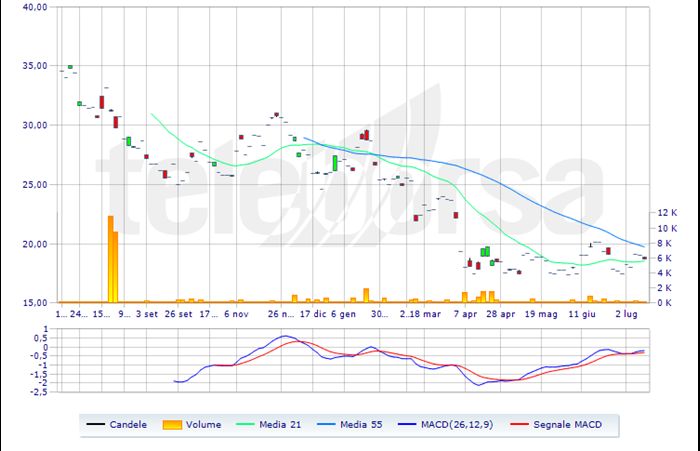
Task: Click the 35,00 price axis label
Action: click(35, 66)
